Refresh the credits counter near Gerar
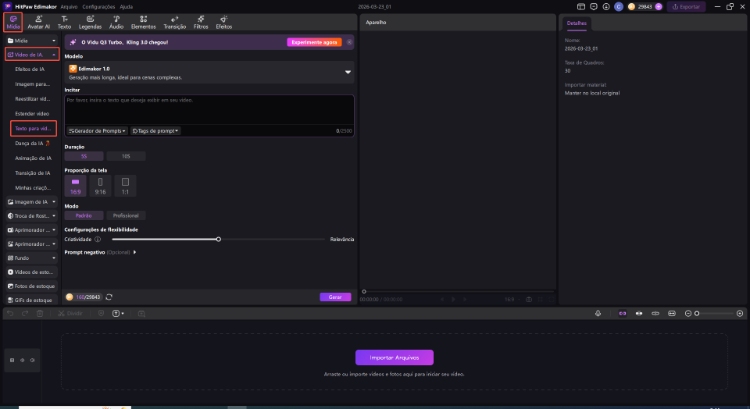 click(x=109, y=297)
